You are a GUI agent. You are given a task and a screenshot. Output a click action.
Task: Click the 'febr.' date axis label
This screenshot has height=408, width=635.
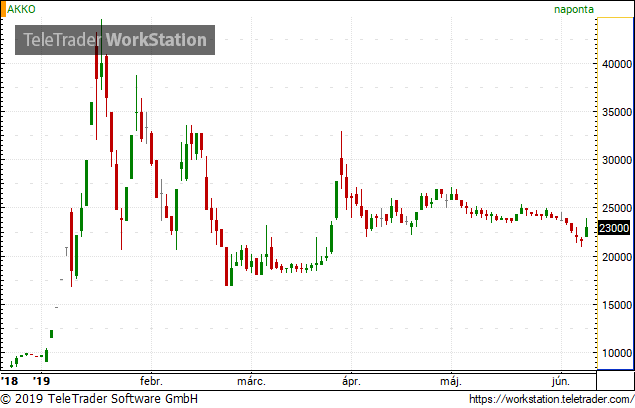click(151, 381)
